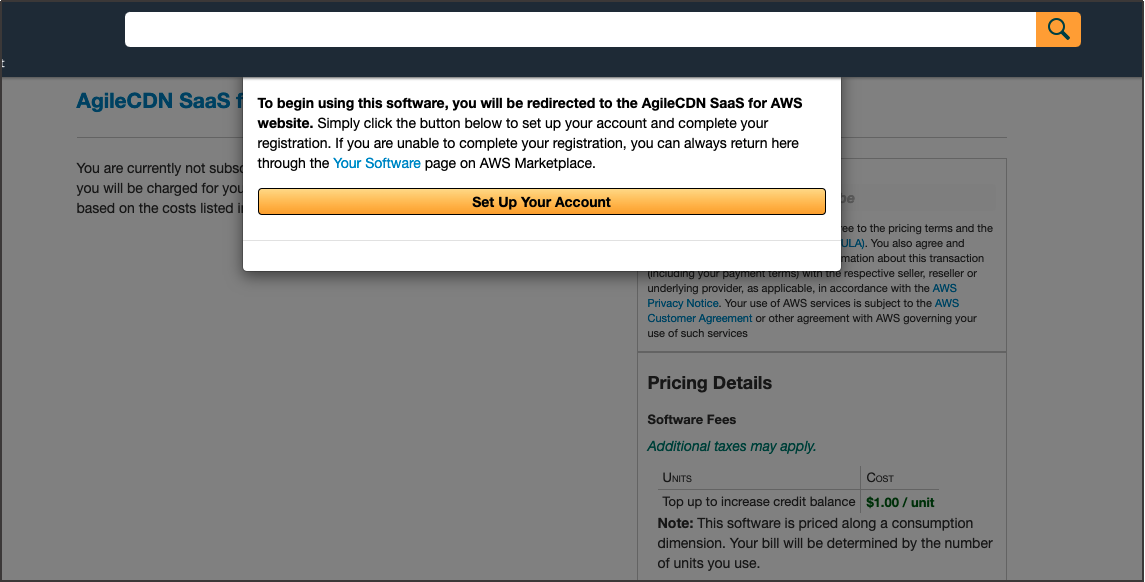Click the Pricing Details heading

[x=709, y=383]
